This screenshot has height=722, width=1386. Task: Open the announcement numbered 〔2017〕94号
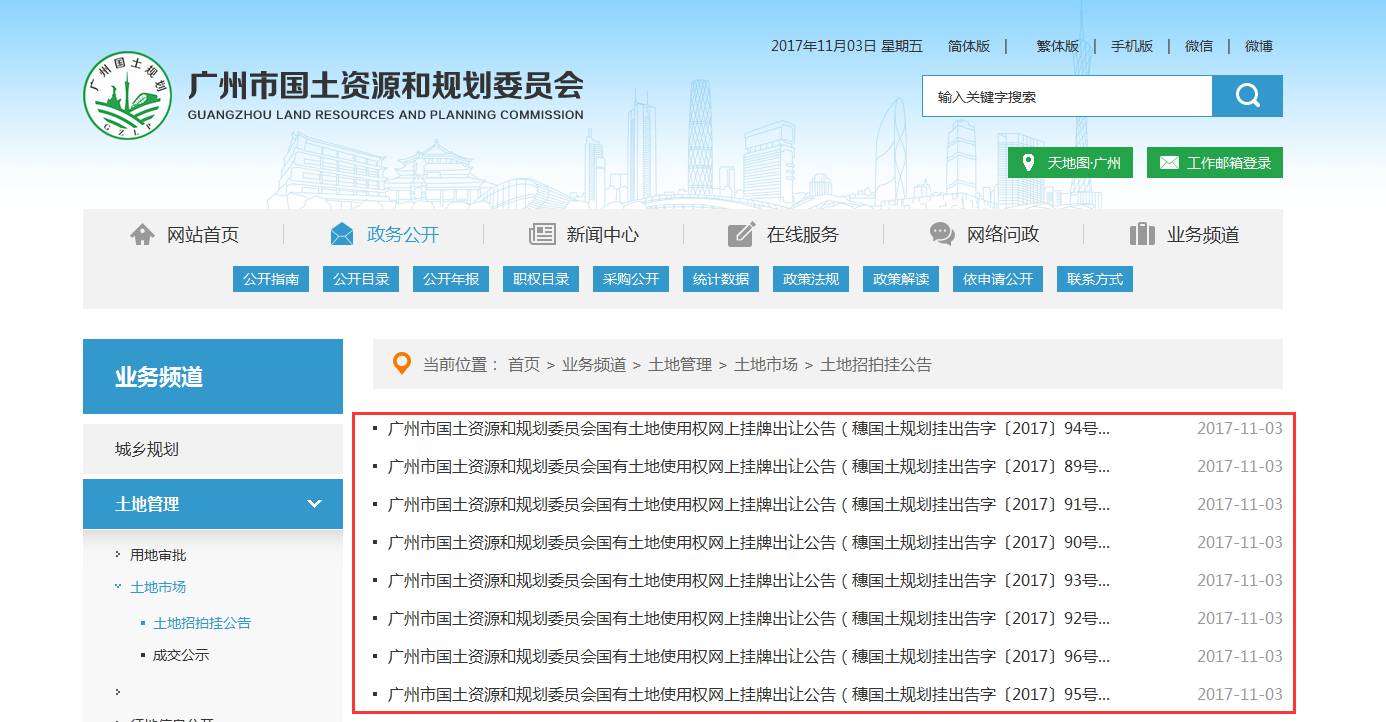coord(749,428)
